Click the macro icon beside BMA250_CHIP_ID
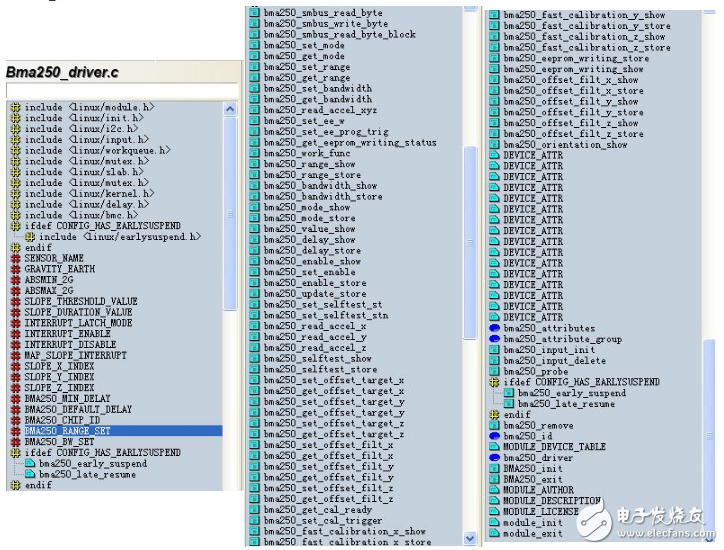Viewport: 724px width, 550px height. [x=15, y=420]
